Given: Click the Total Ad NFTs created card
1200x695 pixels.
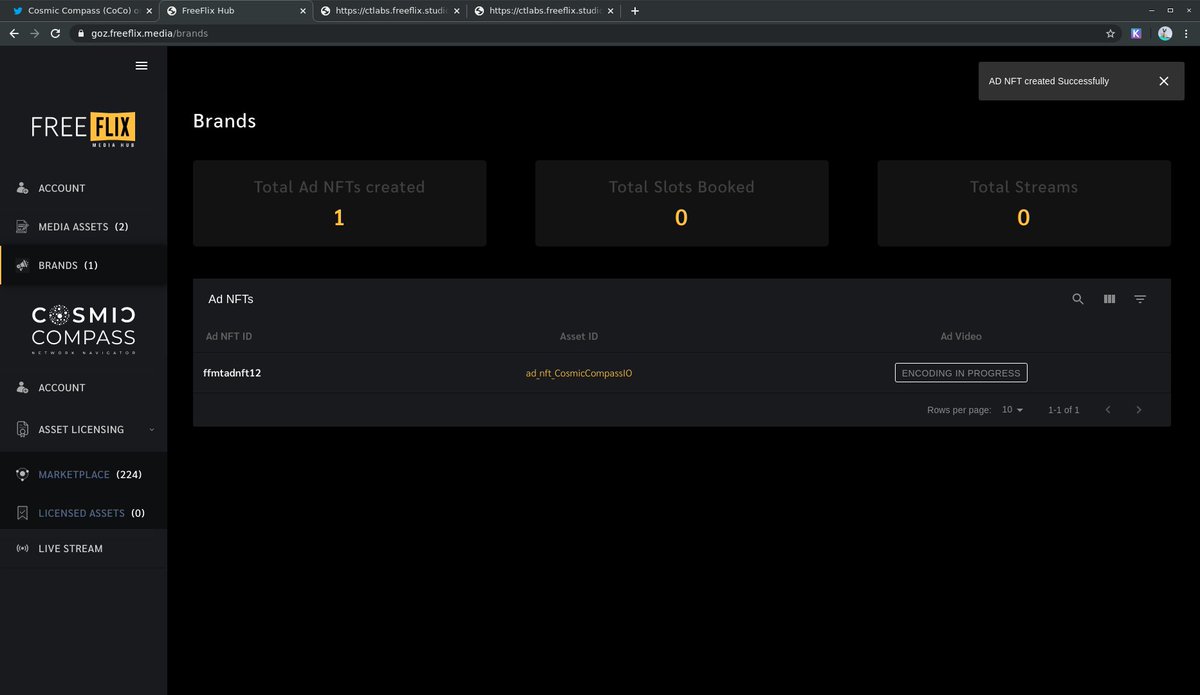Looking at the screenshot, I should [x=339, y=203].
